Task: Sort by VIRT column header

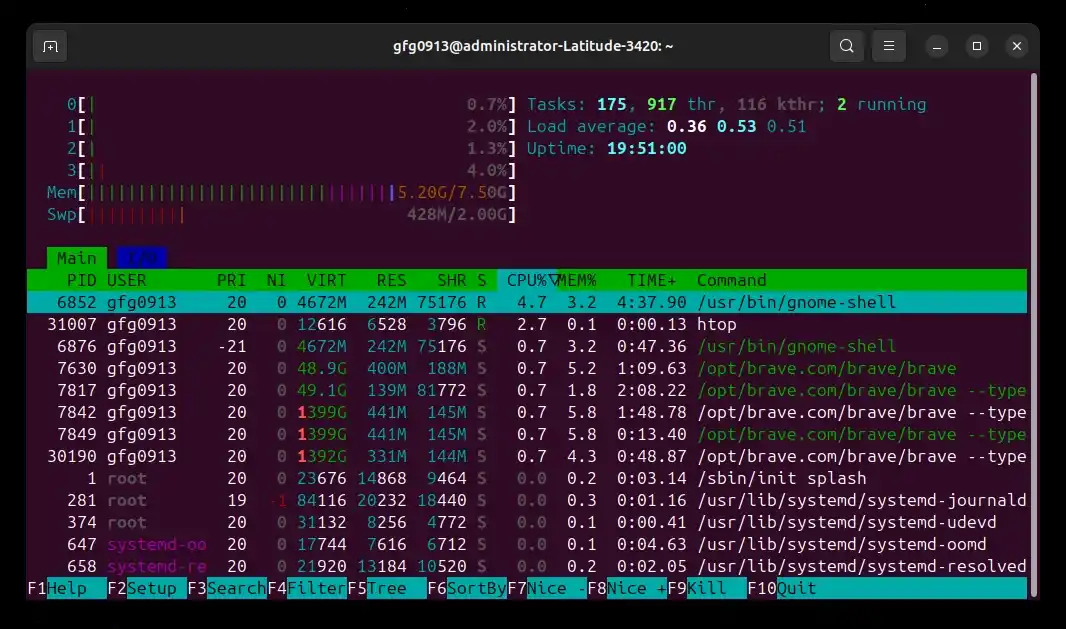Action: (326, 280)
